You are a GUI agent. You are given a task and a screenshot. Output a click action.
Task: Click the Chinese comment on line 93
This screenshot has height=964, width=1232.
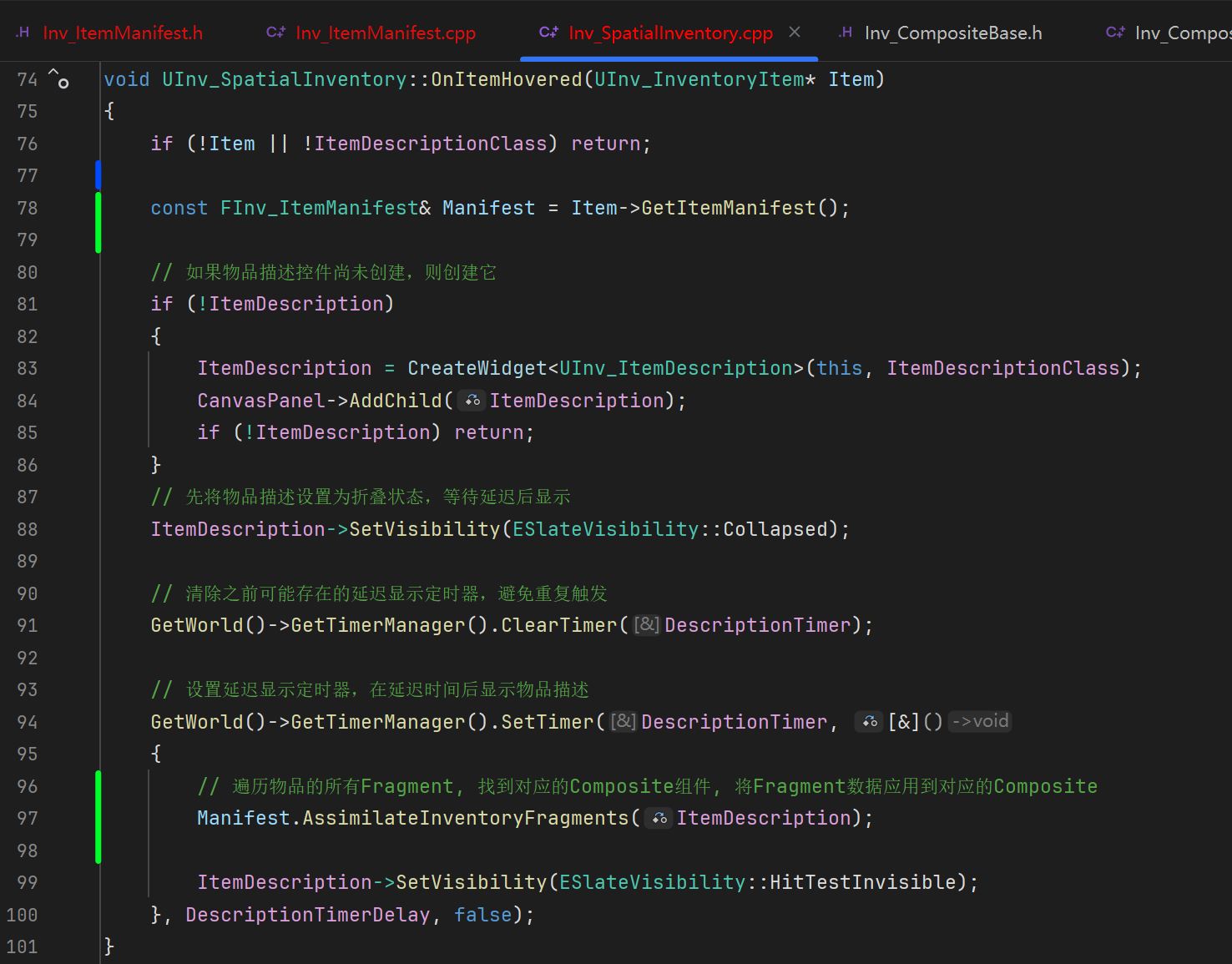click(x=370, y=689)
